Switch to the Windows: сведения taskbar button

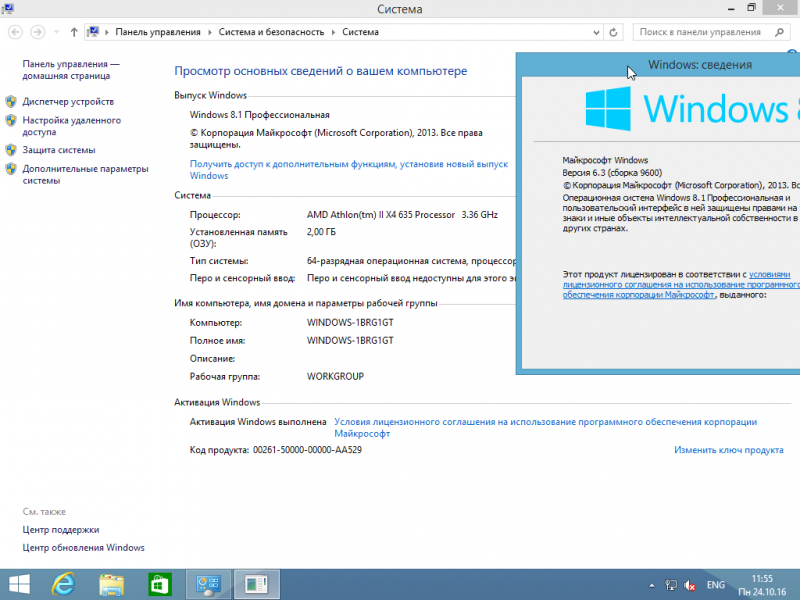point(257,584)
